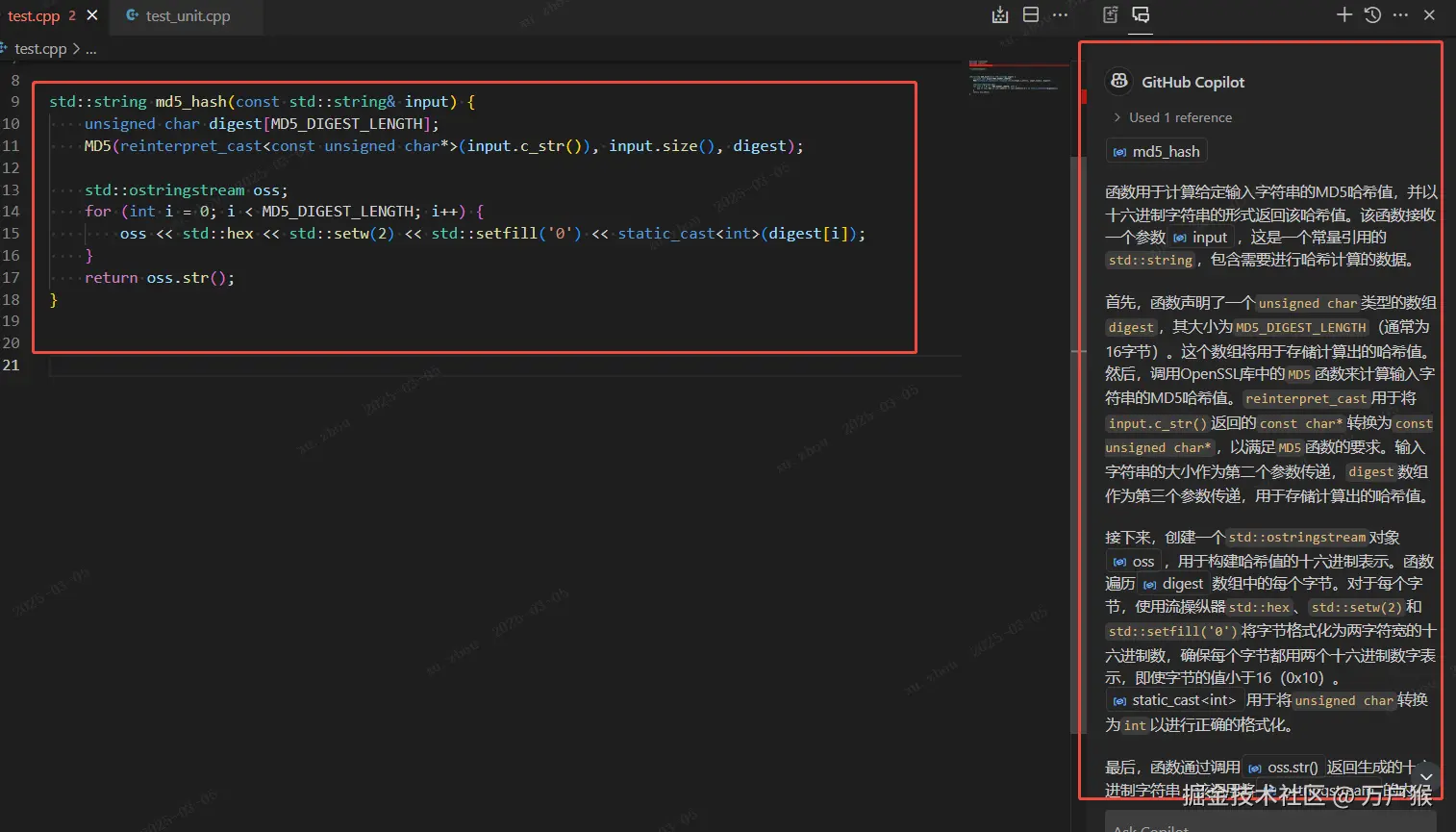Open editor More Actions ellipsis menu
The height and width of the screenshot is (832, 1456).
[x=1060, y=14]
